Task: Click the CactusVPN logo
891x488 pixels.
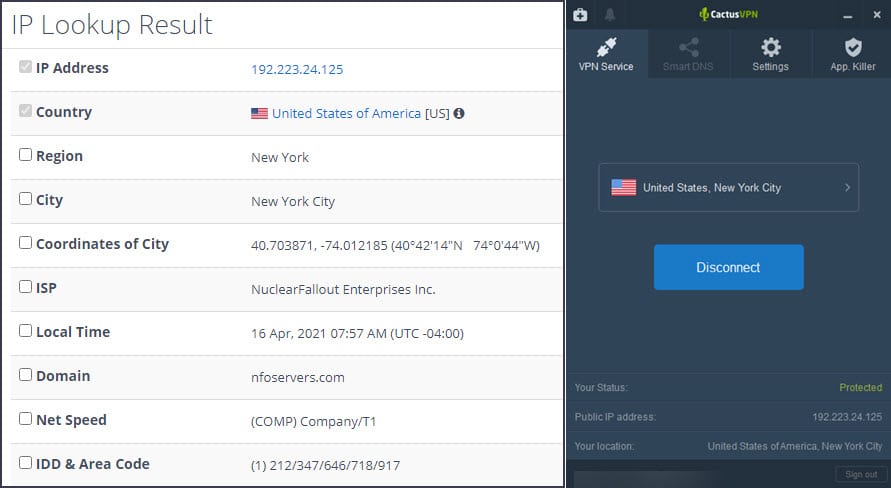Action: coord(728,14)
